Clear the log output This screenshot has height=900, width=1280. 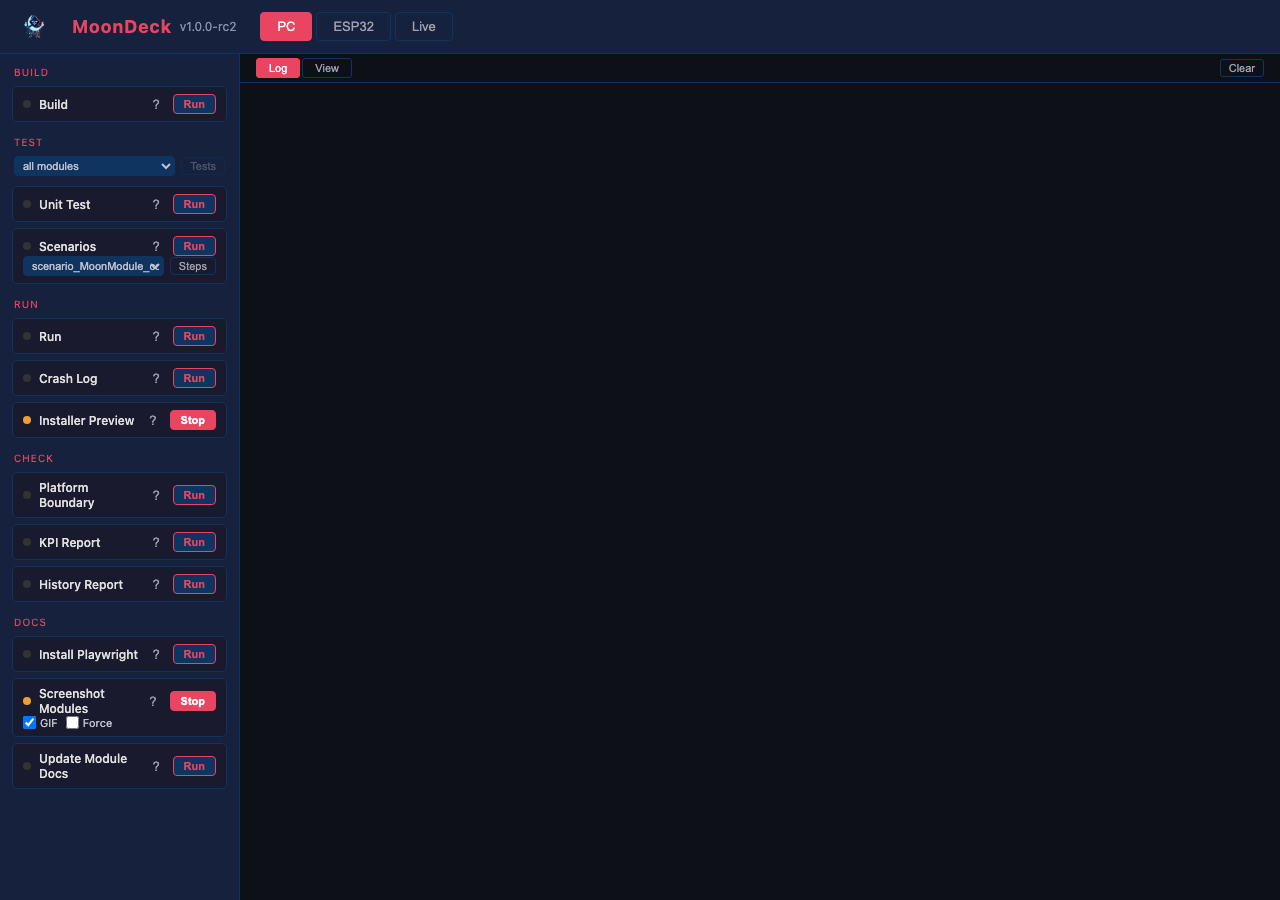(1242, 68)
